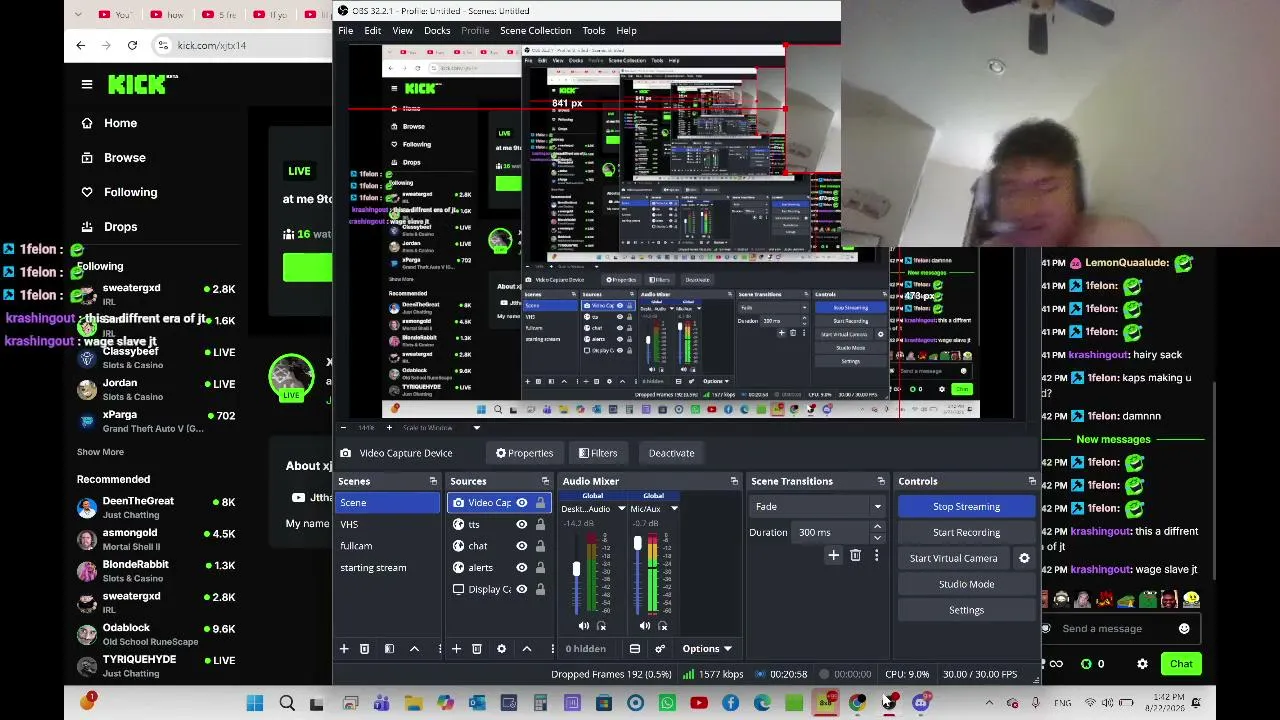Viewport: 1280px width, 720px height.
Task: Open OBS Settings from Controls
Action: [x=966, y=610]
